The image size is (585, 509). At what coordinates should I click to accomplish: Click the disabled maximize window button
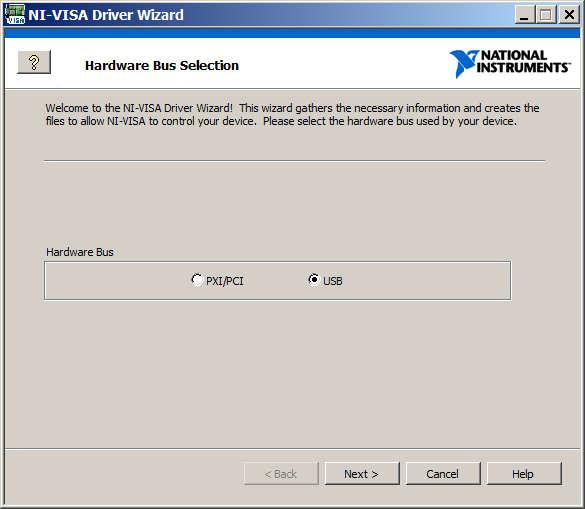tap(546, 15)
